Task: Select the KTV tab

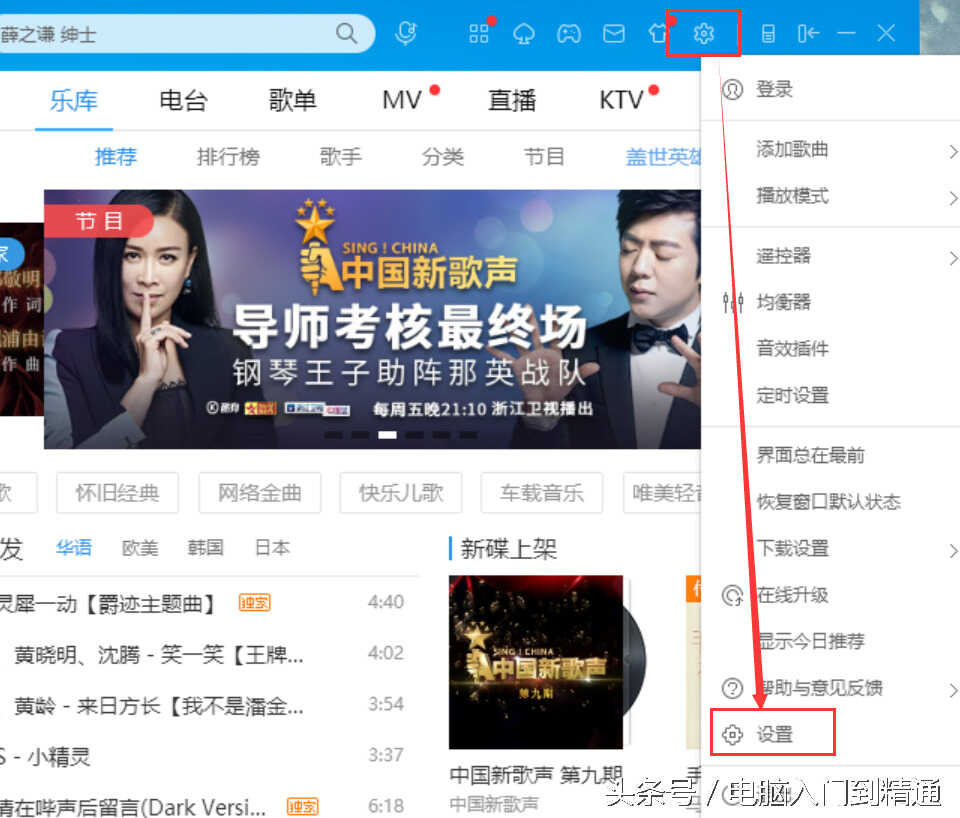Action: point(621,100)
